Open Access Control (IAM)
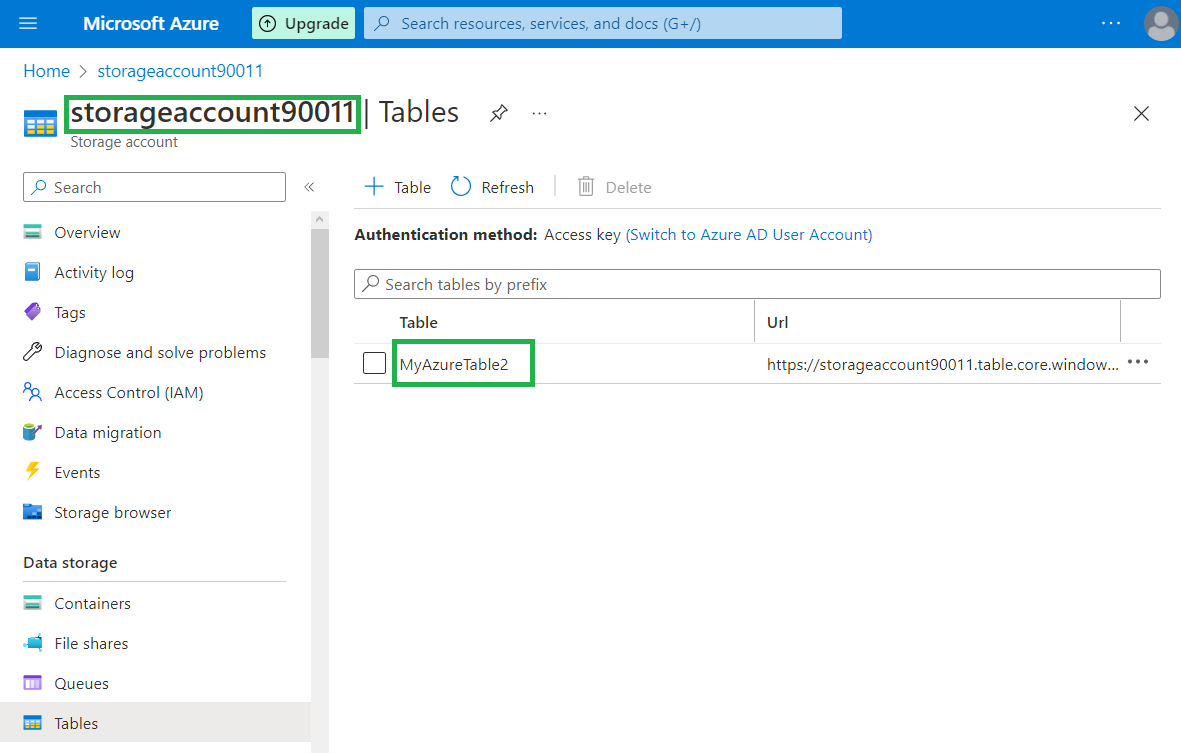 tap(129, 392)
